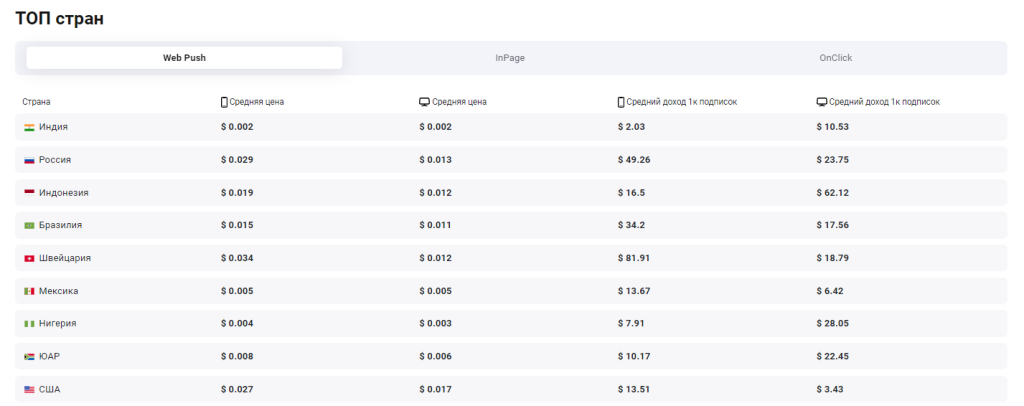1024x406 pixels.
Task: Click the $ 17.56 value in Бразилия row
Action: click(833, 225)
